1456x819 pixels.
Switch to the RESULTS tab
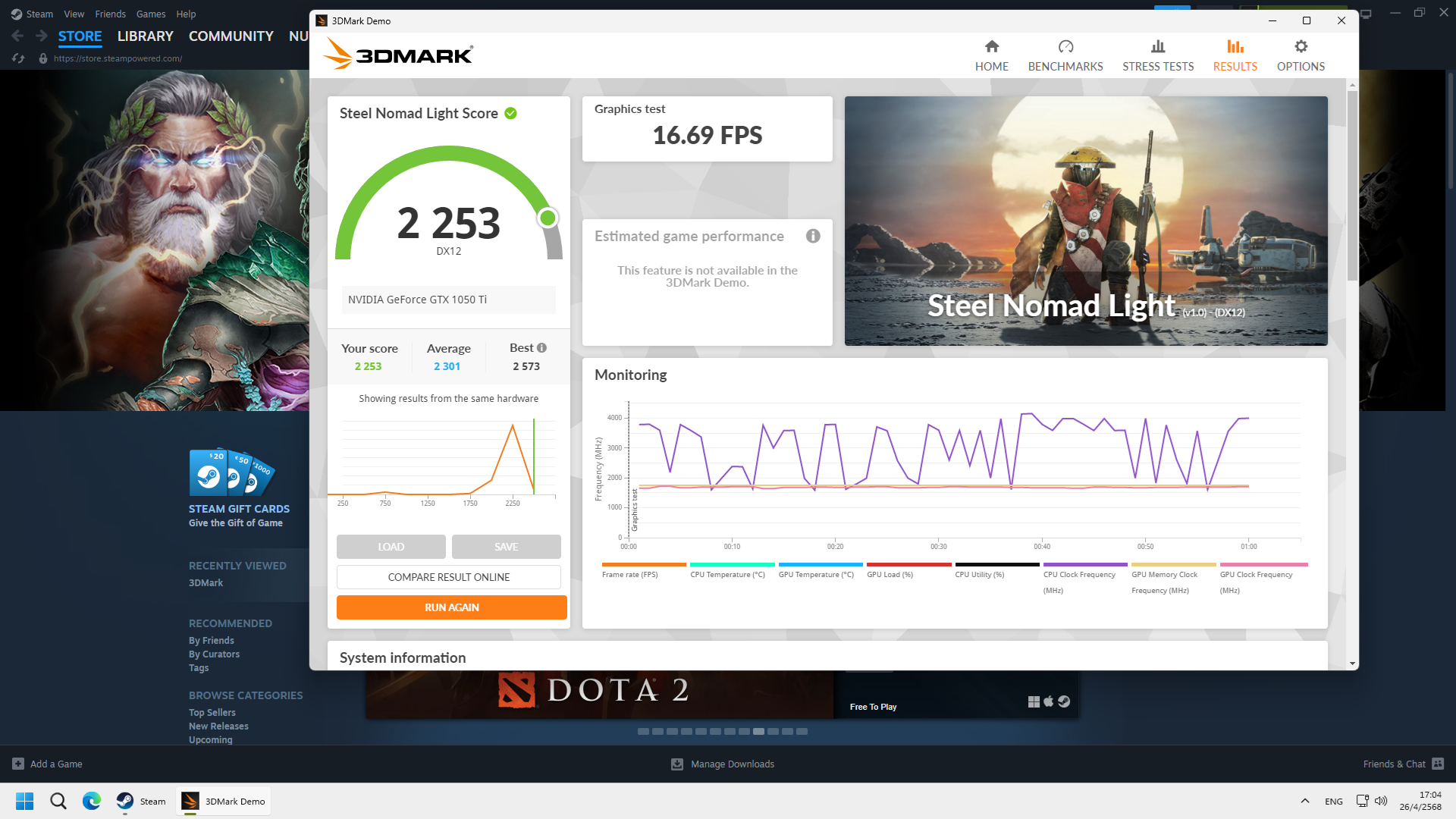1235,55
